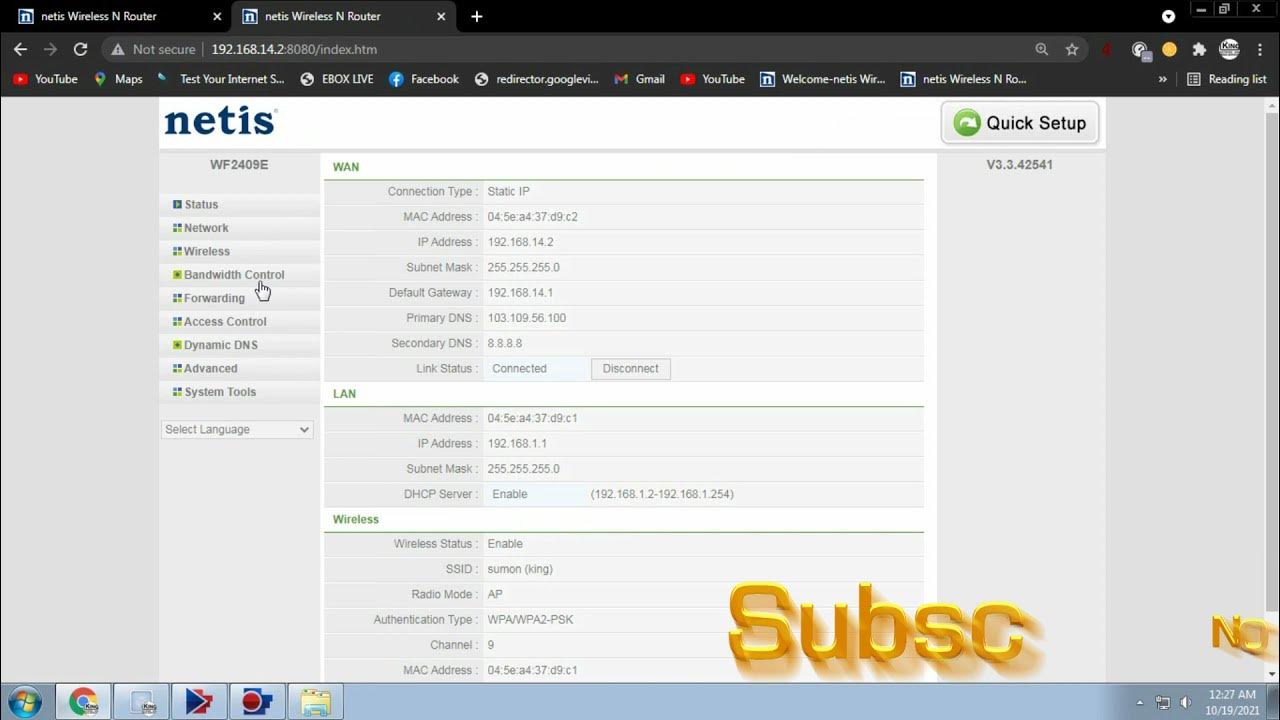
Task: Click the Quick Setup button
Action: (1019, 123)
